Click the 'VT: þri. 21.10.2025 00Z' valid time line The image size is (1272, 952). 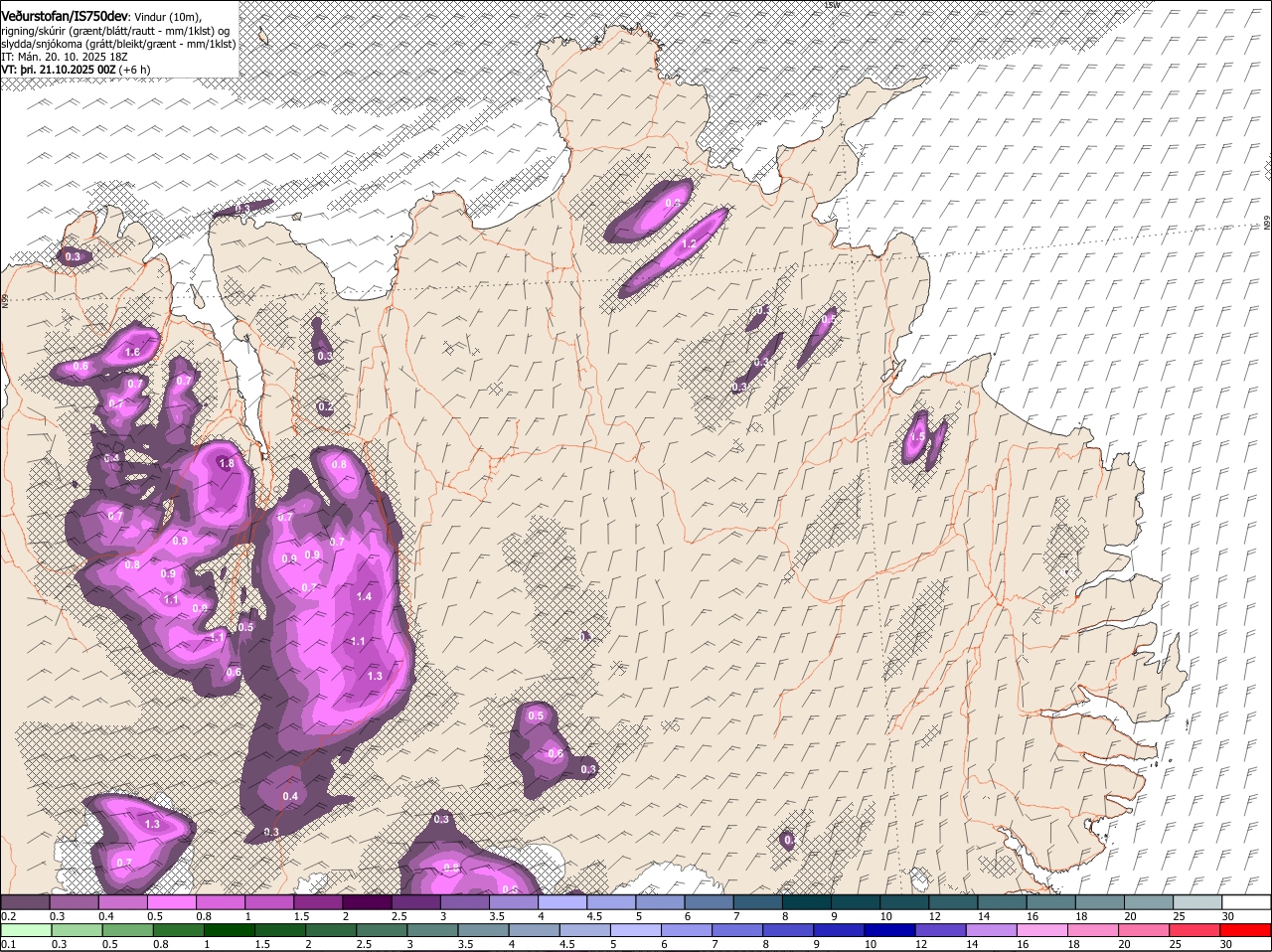(x=59, y=70)
